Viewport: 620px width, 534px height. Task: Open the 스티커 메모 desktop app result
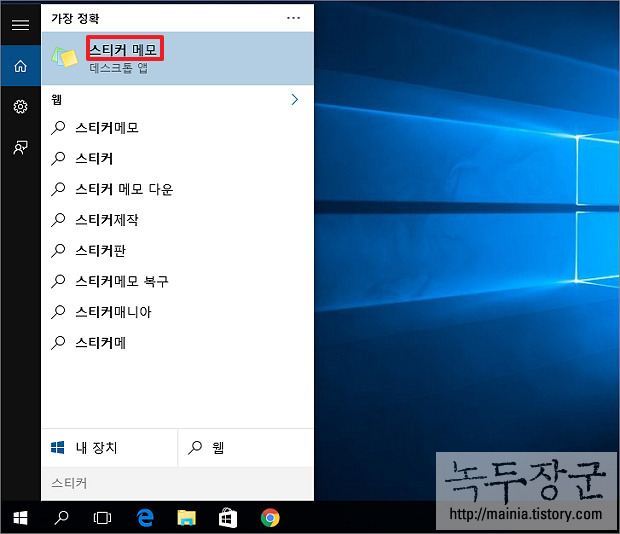pos(178,58)
